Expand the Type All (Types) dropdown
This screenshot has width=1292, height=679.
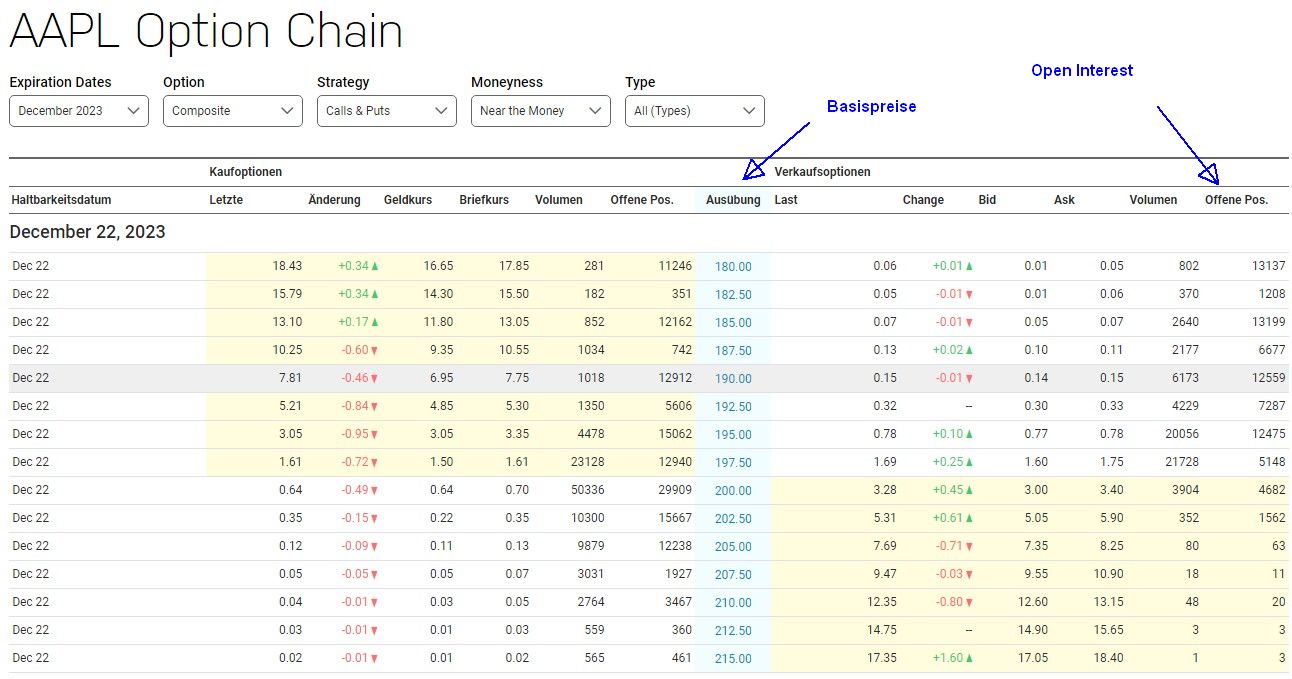[695, 111]
